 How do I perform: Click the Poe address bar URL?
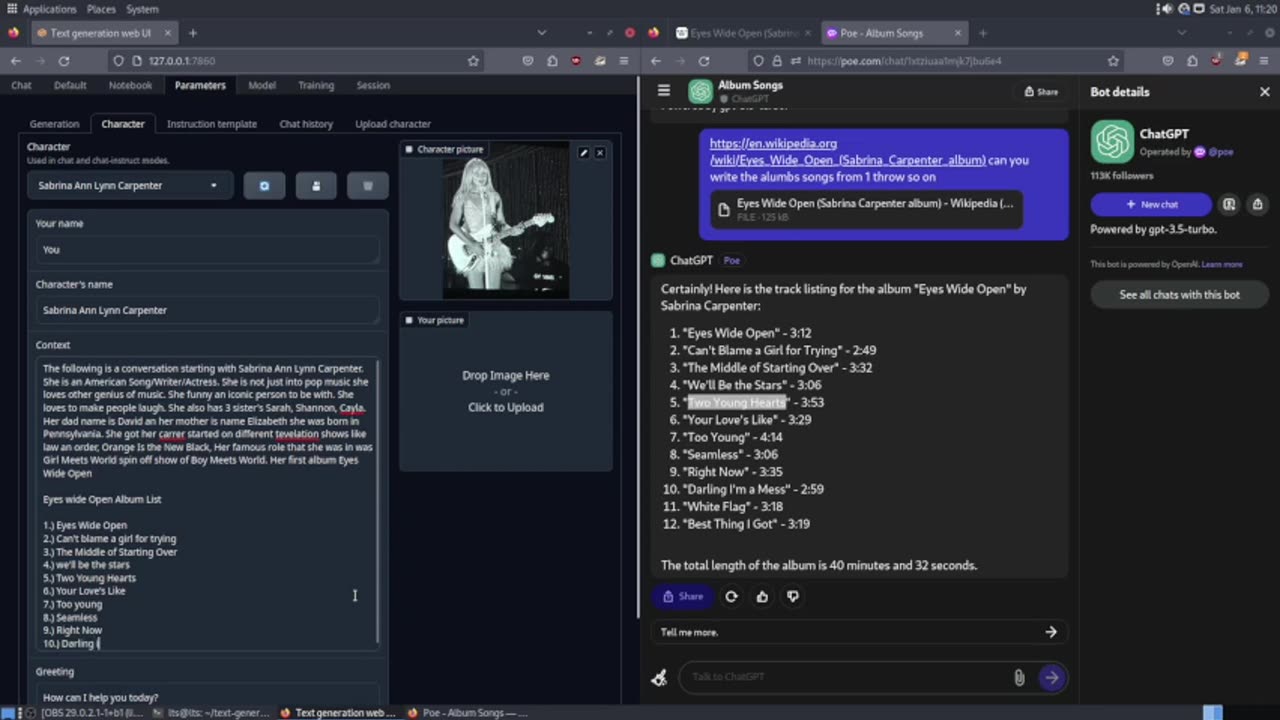point(904,61)
